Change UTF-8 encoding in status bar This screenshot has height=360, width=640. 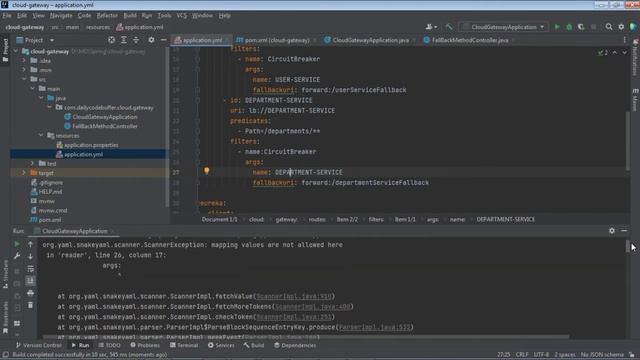click(x=541, y=354)
